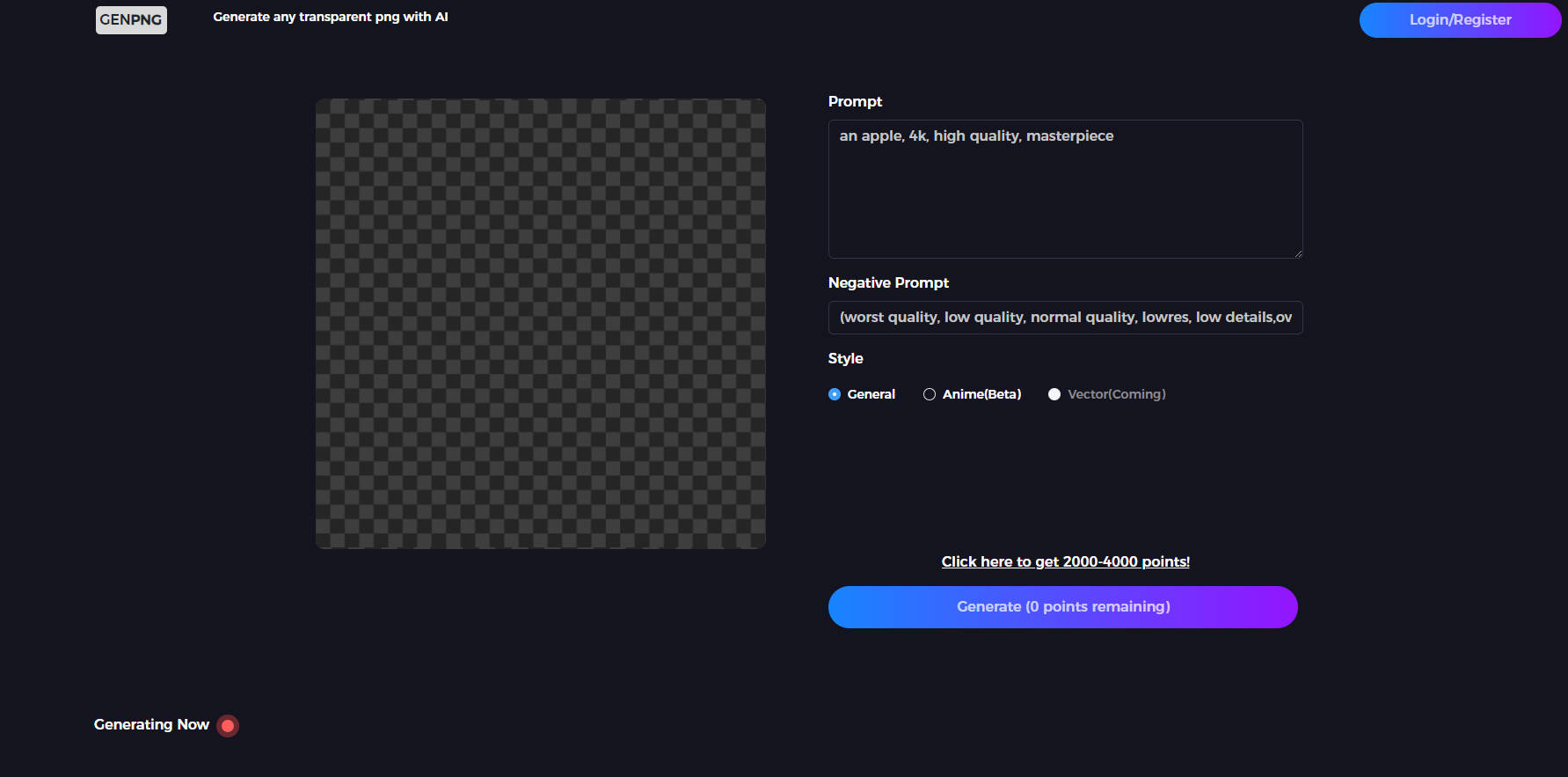Click the "Generate any transparent png" tagline

point(331,17)
